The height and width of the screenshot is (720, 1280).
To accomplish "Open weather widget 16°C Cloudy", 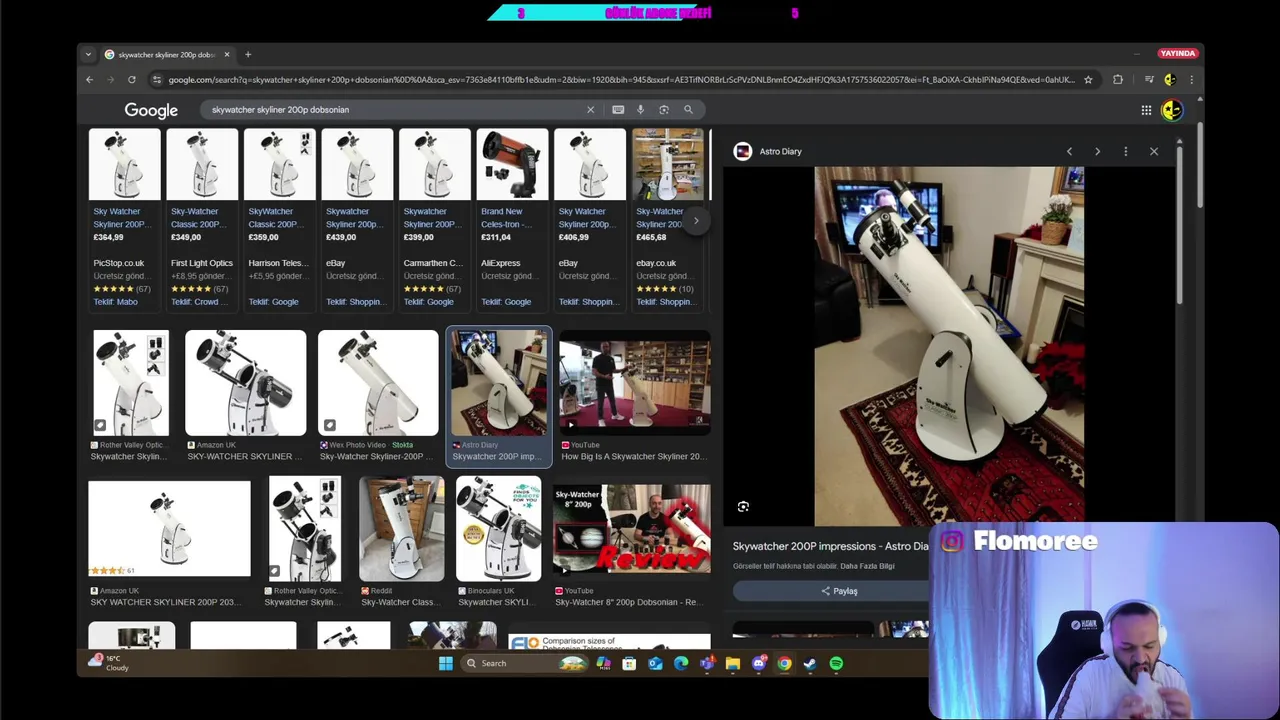I will 108,663.
